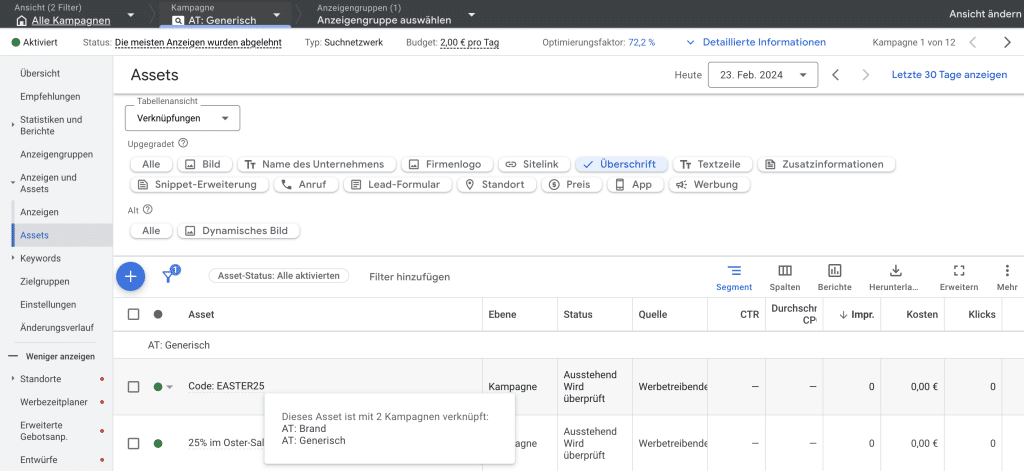Open Empfehlungen in sidebar
Image resolution: width=1024 pixels, height=471 pixels.
coord(50,97)
